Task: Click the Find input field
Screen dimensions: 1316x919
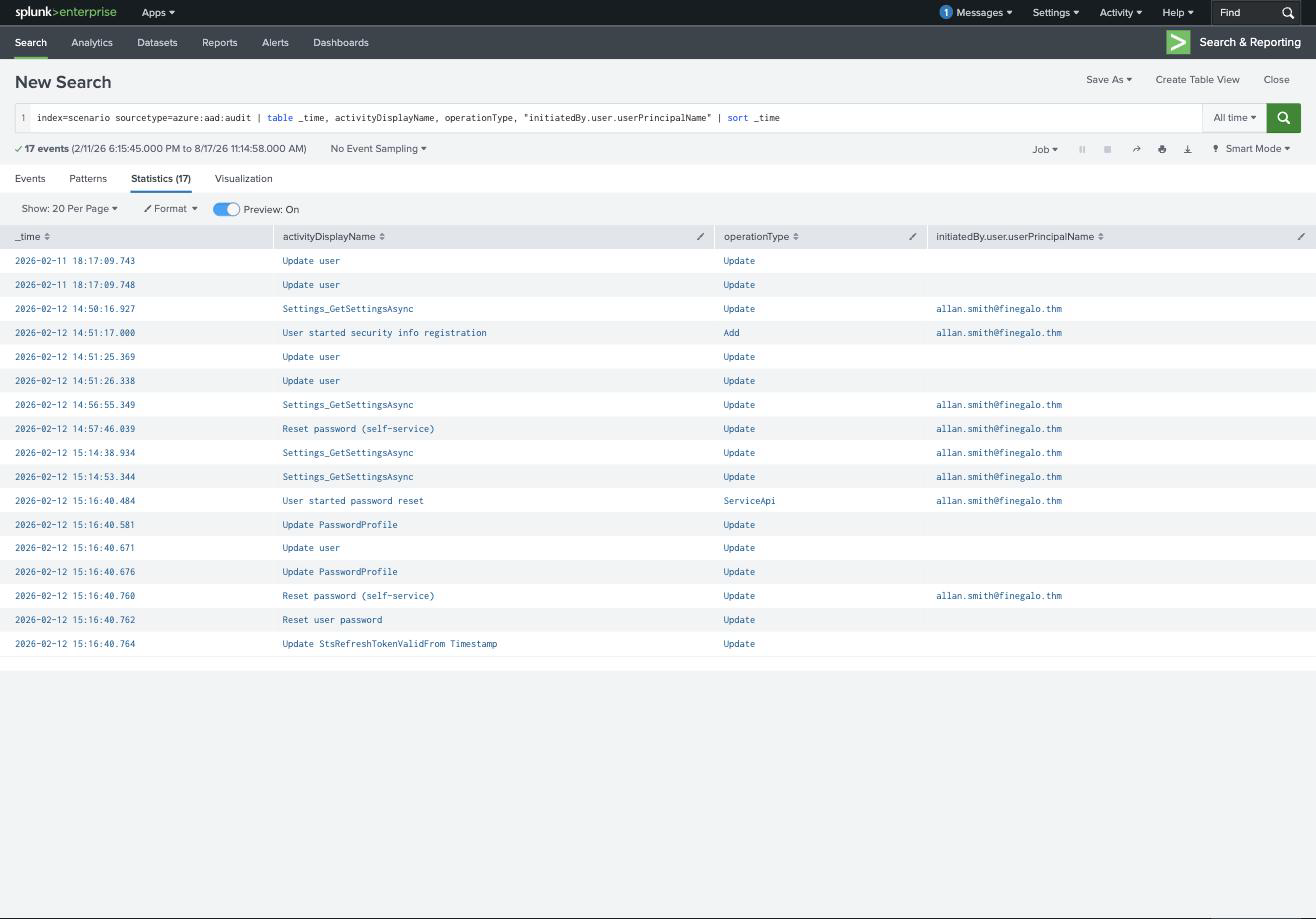Action: 1246,13
